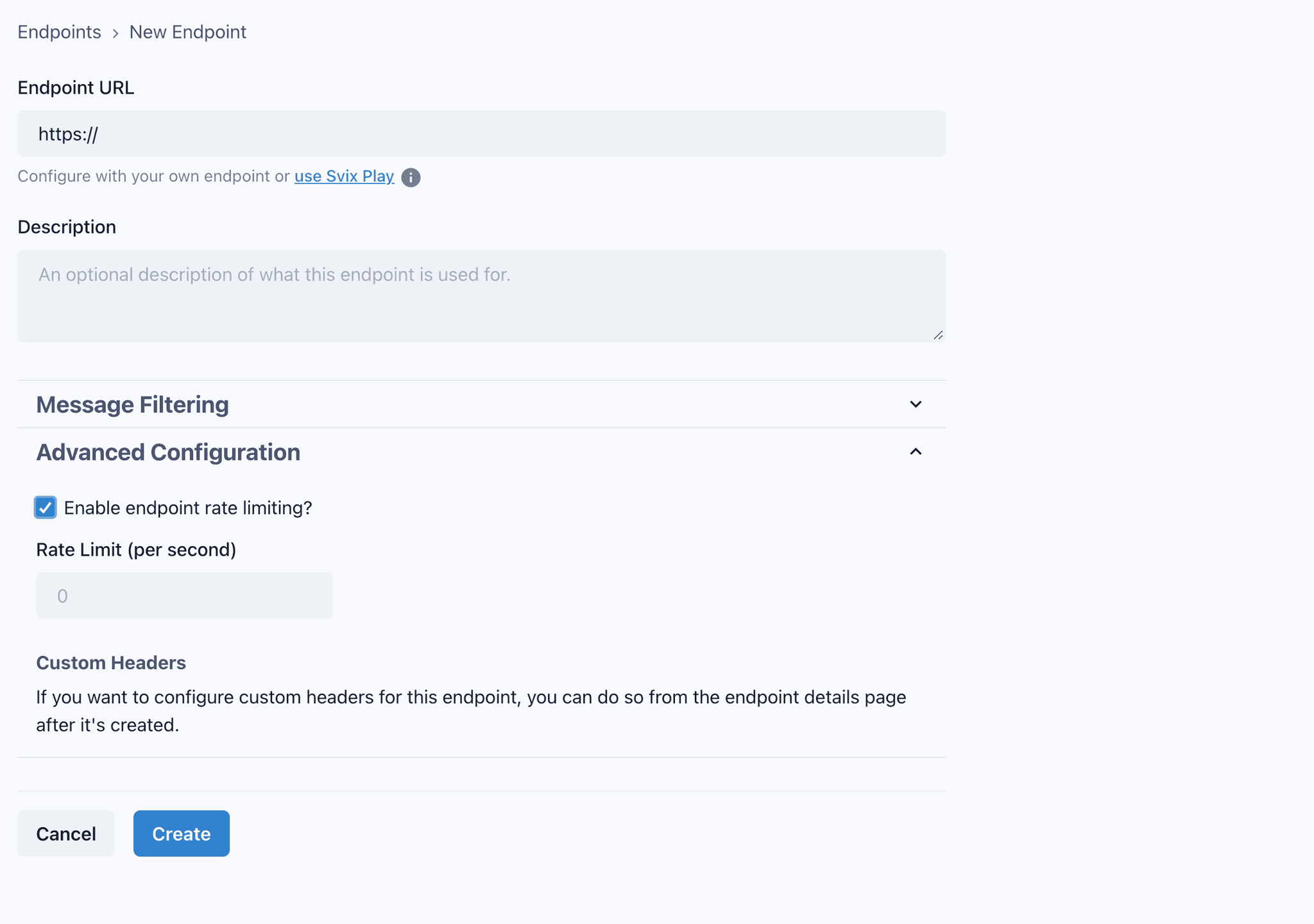Click the breadcrumb separator arrow
The height and width of the screenshot is (924, 1314).
pos(115,33)
